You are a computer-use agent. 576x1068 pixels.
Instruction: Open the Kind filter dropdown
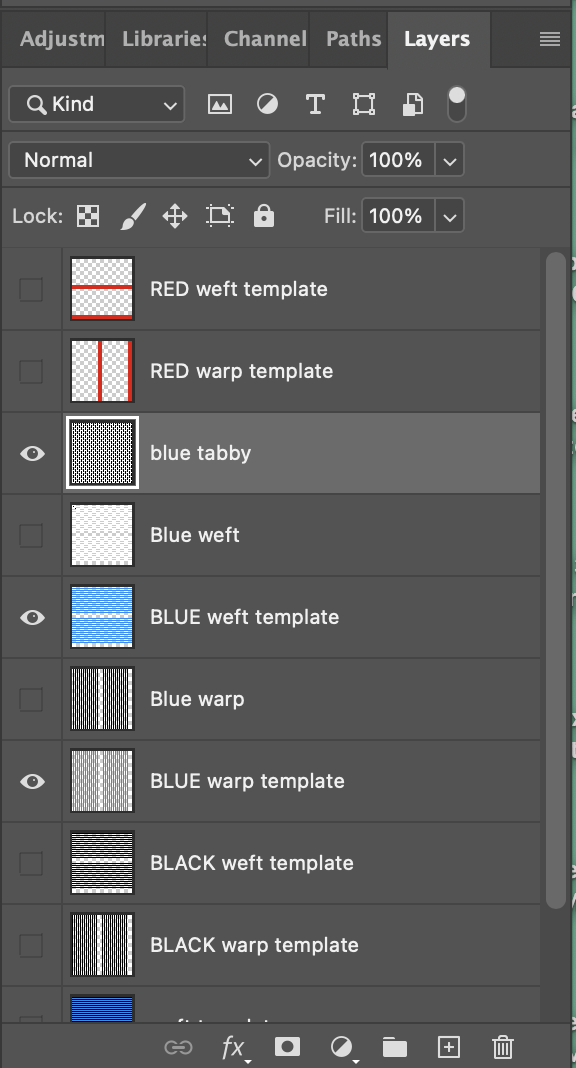tap(96, 104)
